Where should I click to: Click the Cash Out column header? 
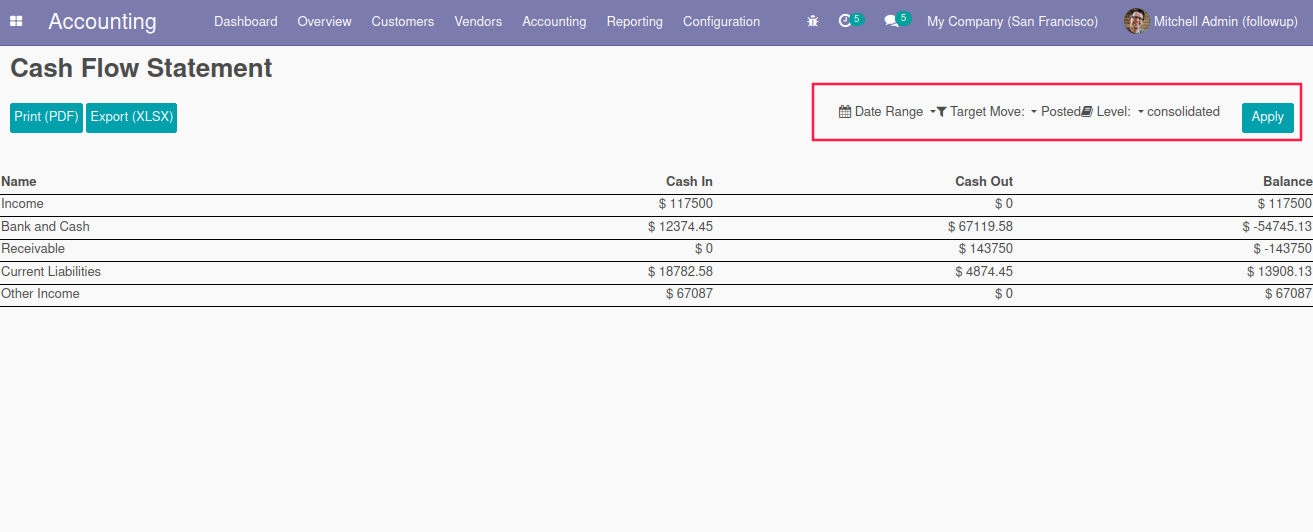click(x=984, y=181)
